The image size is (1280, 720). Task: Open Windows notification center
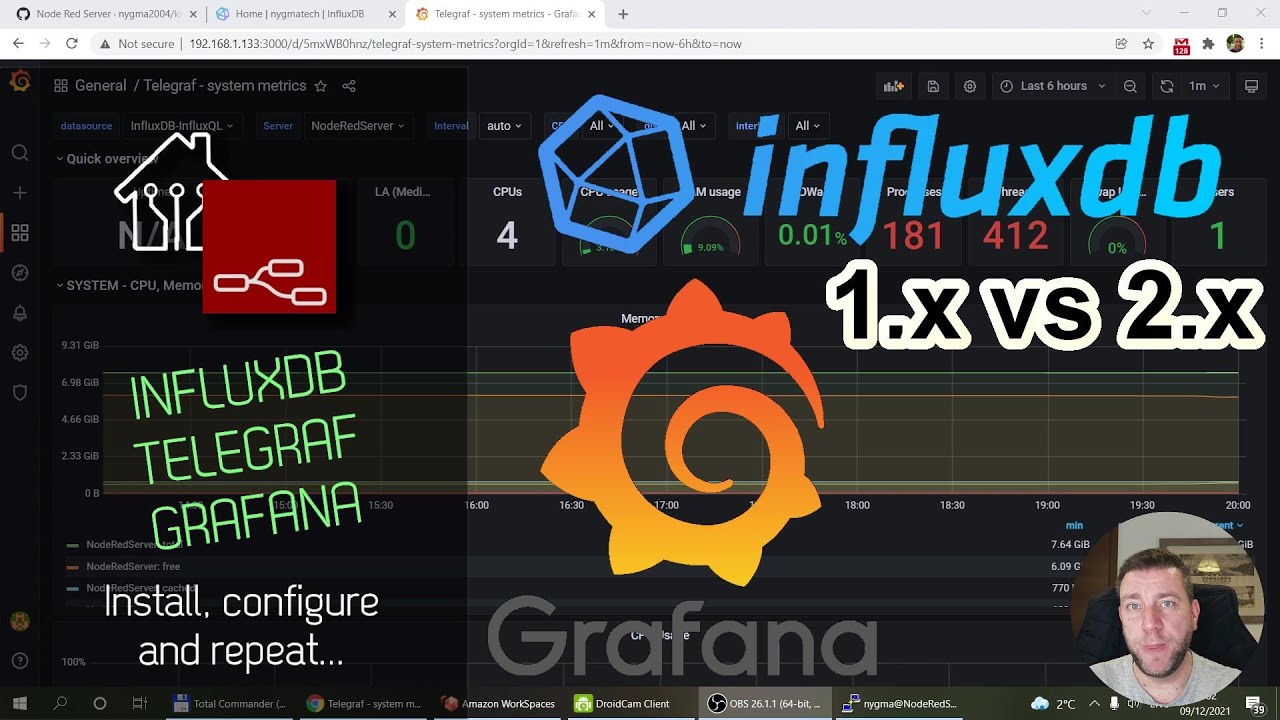1253,703
